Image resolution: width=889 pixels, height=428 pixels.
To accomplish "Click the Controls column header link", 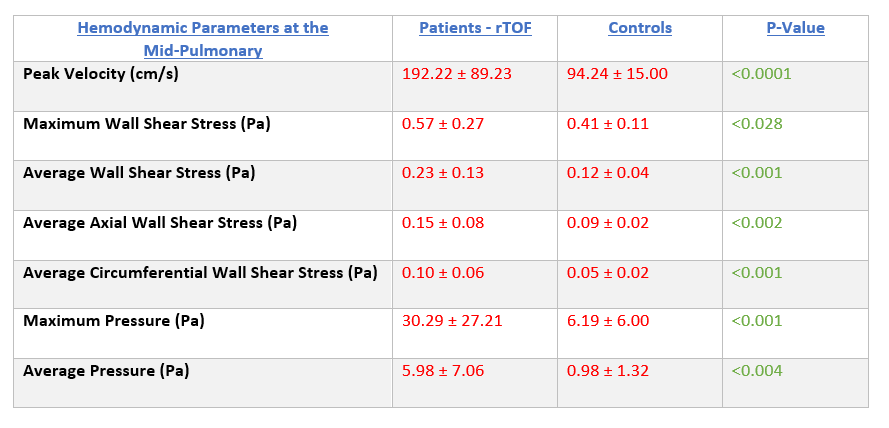I will [x=640, y=28].
